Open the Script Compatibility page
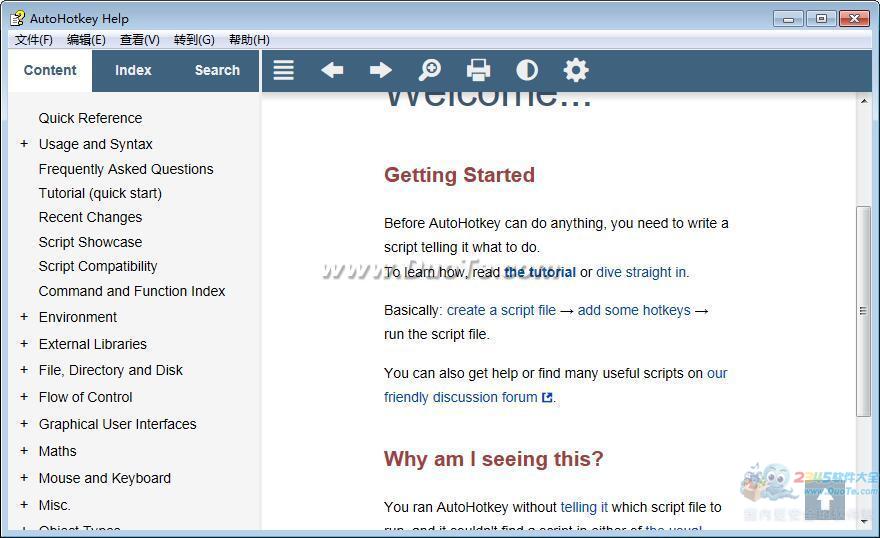This screenshot has height=538, width=880. coord(98,266)
